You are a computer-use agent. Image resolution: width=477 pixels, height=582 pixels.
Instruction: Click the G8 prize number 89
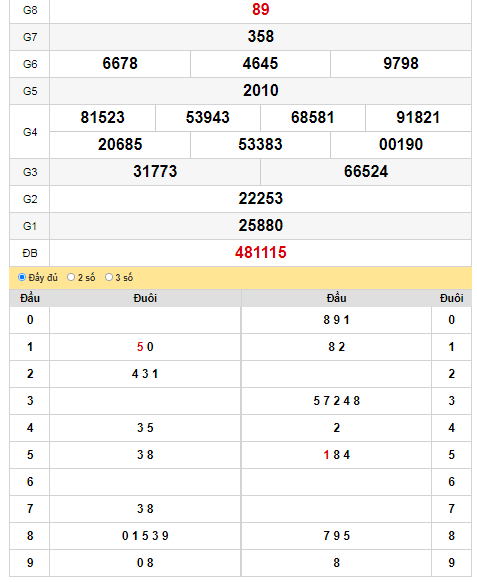[261, 9]
